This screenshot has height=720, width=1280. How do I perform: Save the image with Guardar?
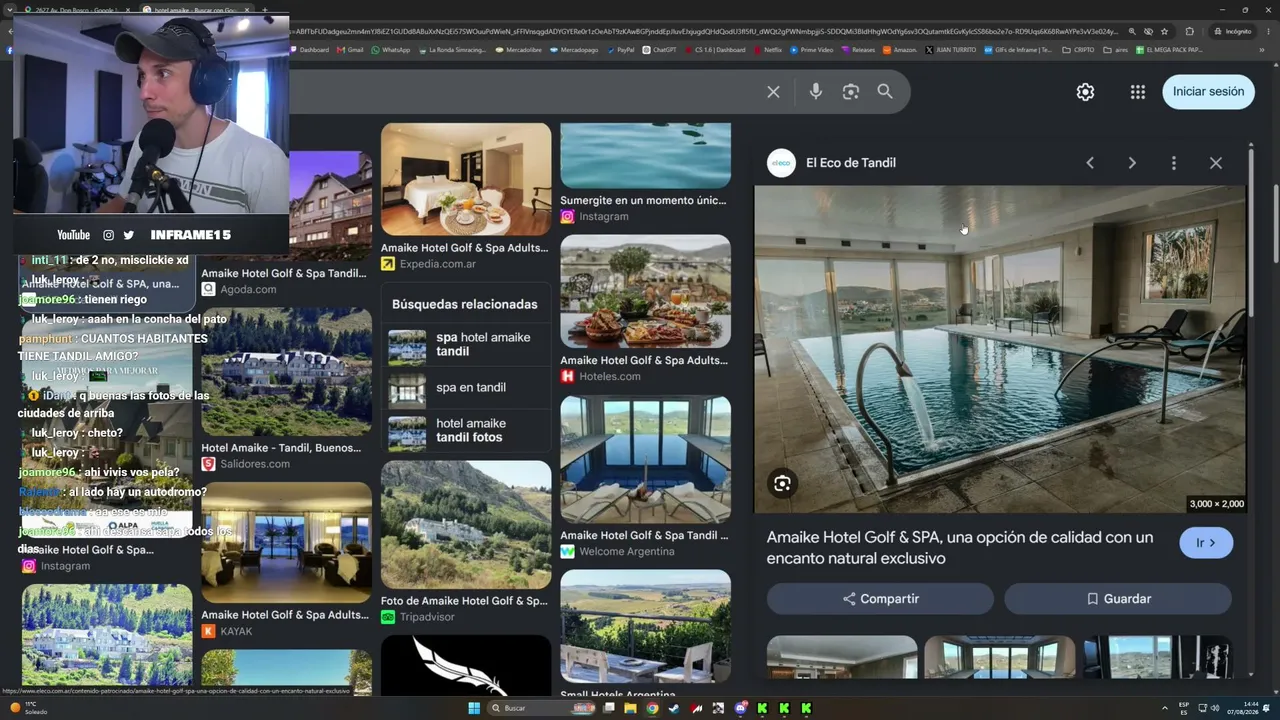click(1118, 599)
